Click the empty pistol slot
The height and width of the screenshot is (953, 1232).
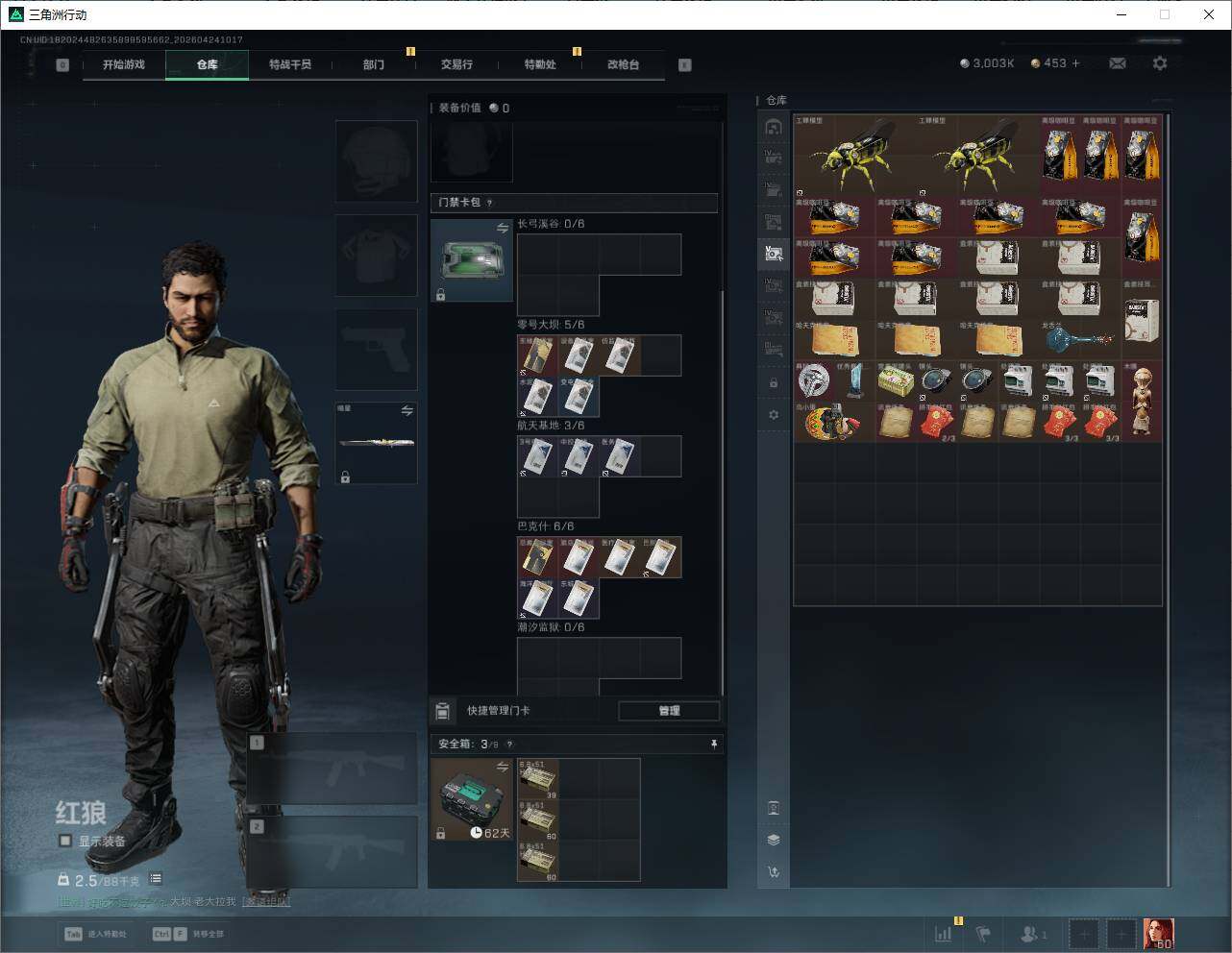(x=376, y=349)
